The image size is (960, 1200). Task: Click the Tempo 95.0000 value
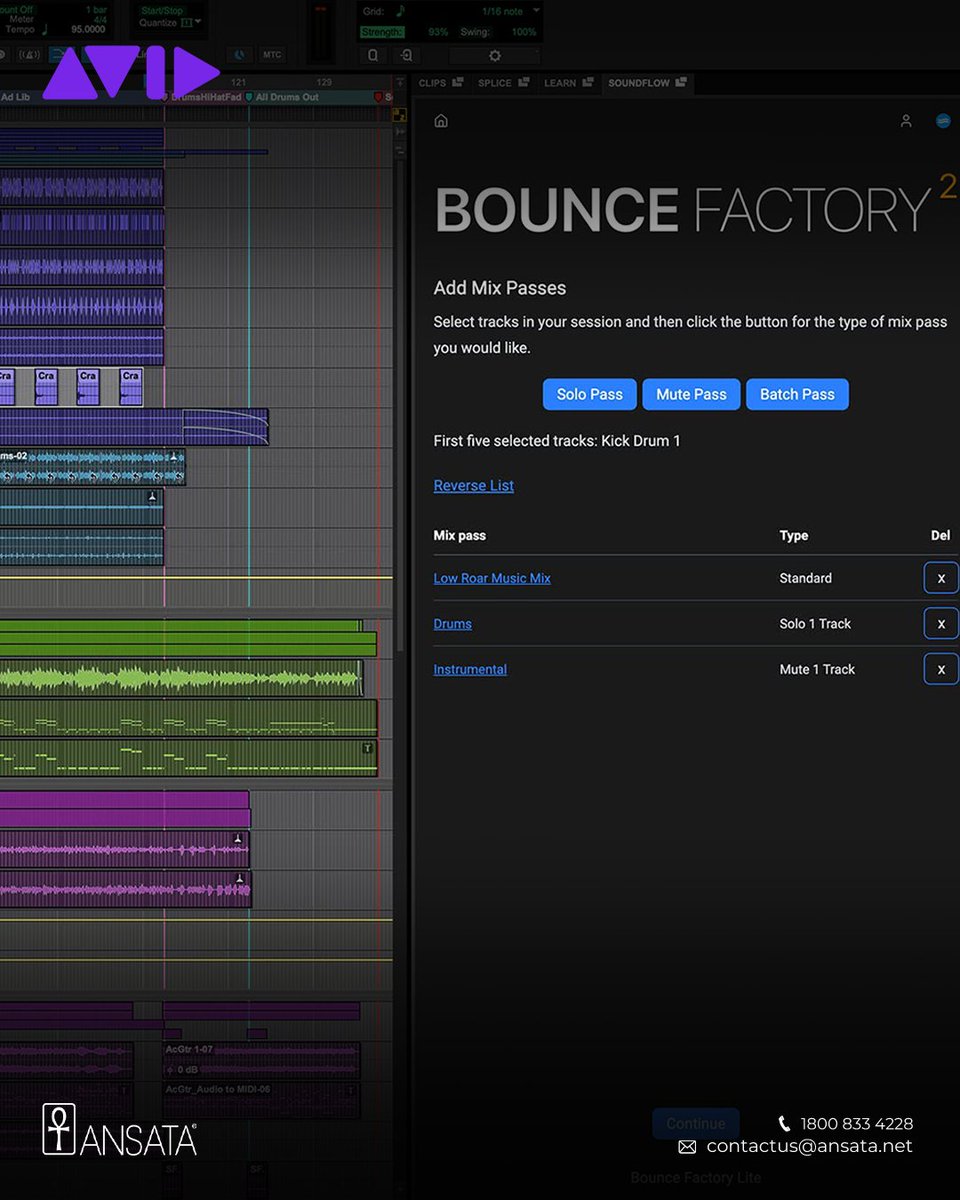click(x=88, y=30)
